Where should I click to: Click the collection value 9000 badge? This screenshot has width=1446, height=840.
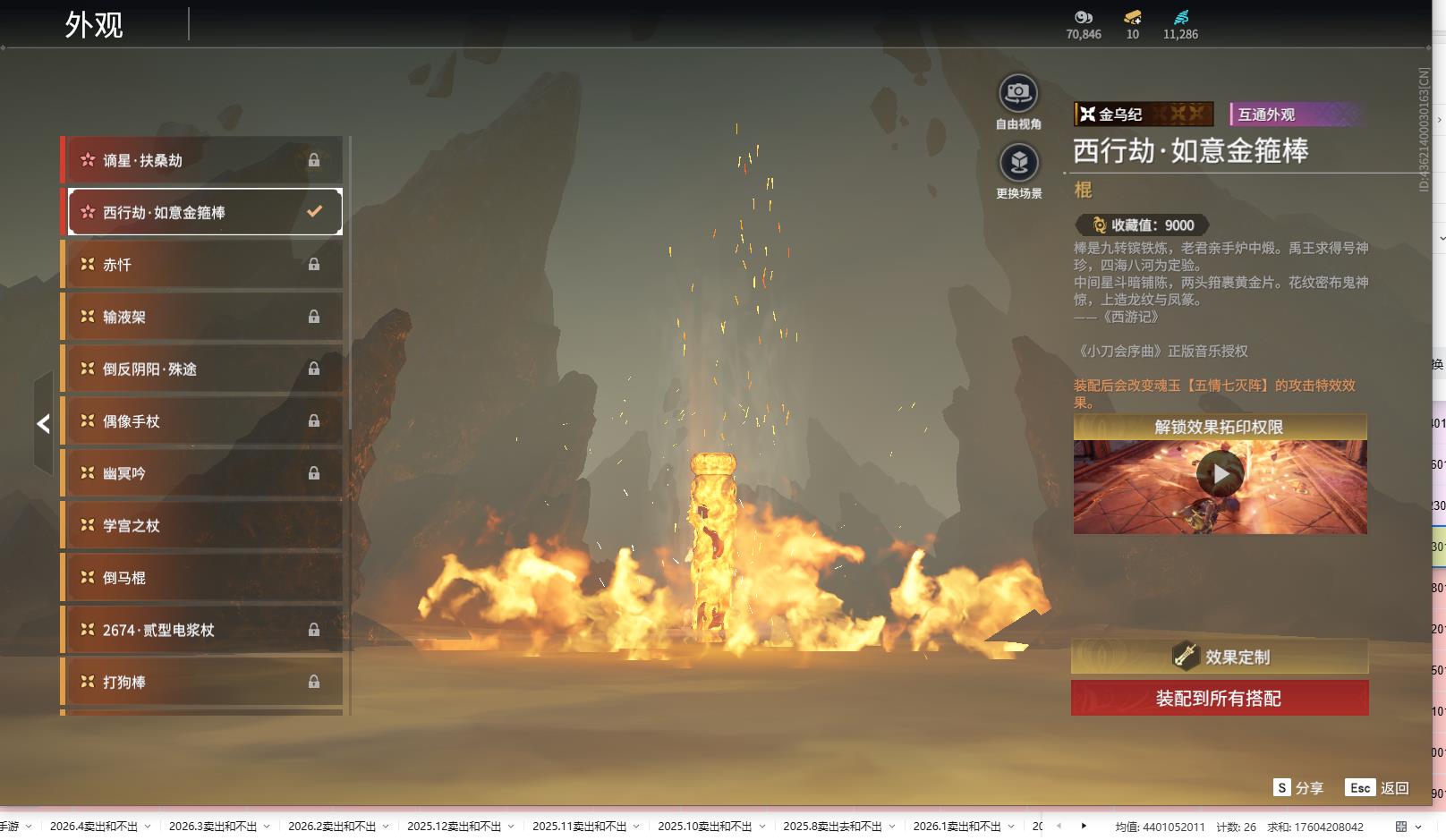click(x=1142, y=225)
